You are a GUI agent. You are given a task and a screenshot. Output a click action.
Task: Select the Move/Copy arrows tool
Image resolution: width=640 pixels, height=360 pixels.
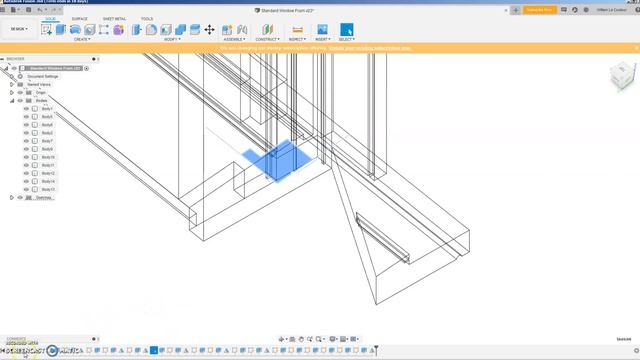point(209,29)
